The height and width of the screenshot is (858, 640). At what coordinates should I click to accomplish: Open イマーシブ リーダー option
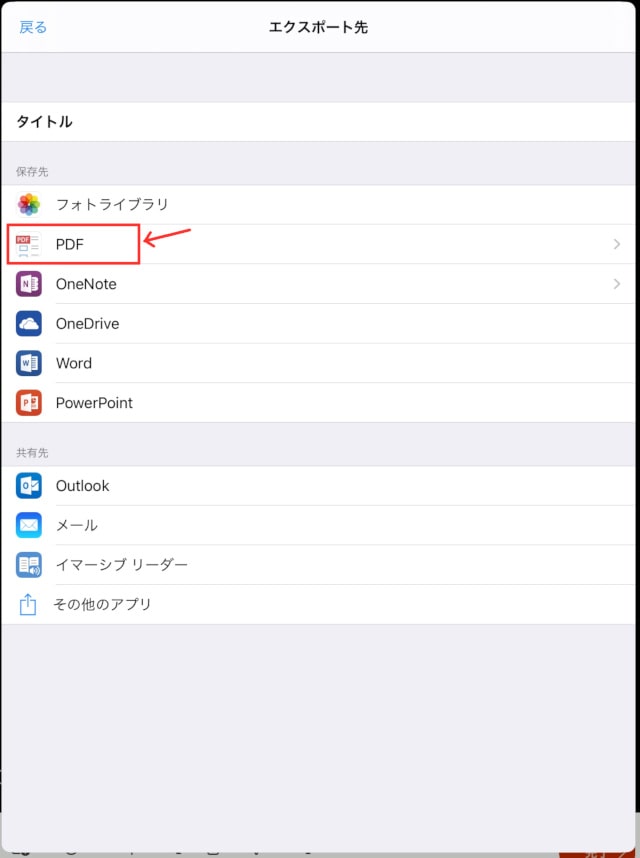121,565
